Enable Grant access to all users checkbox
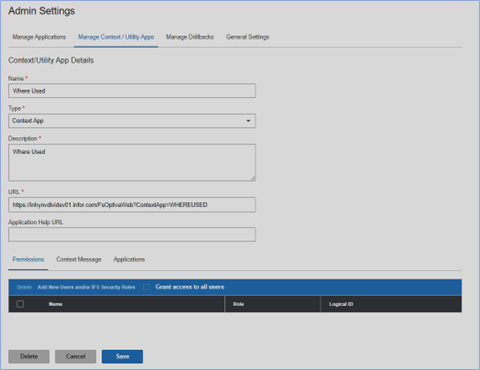Screen dimensions: 480x370 click(x=146, y=287)
